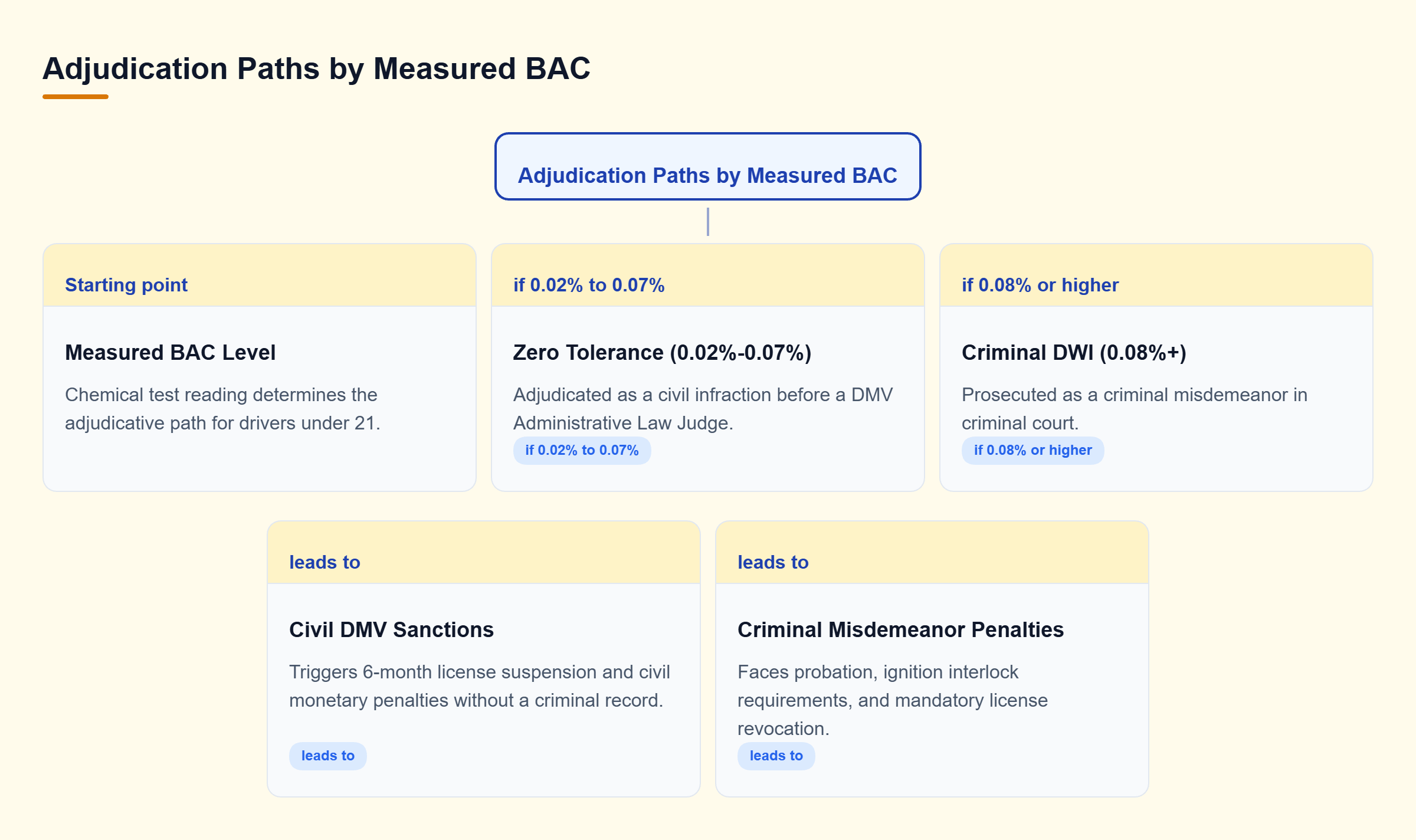Open the Starting point card header
The height and width of the screenshot is (840, 1416).
(x=260, y=275)
